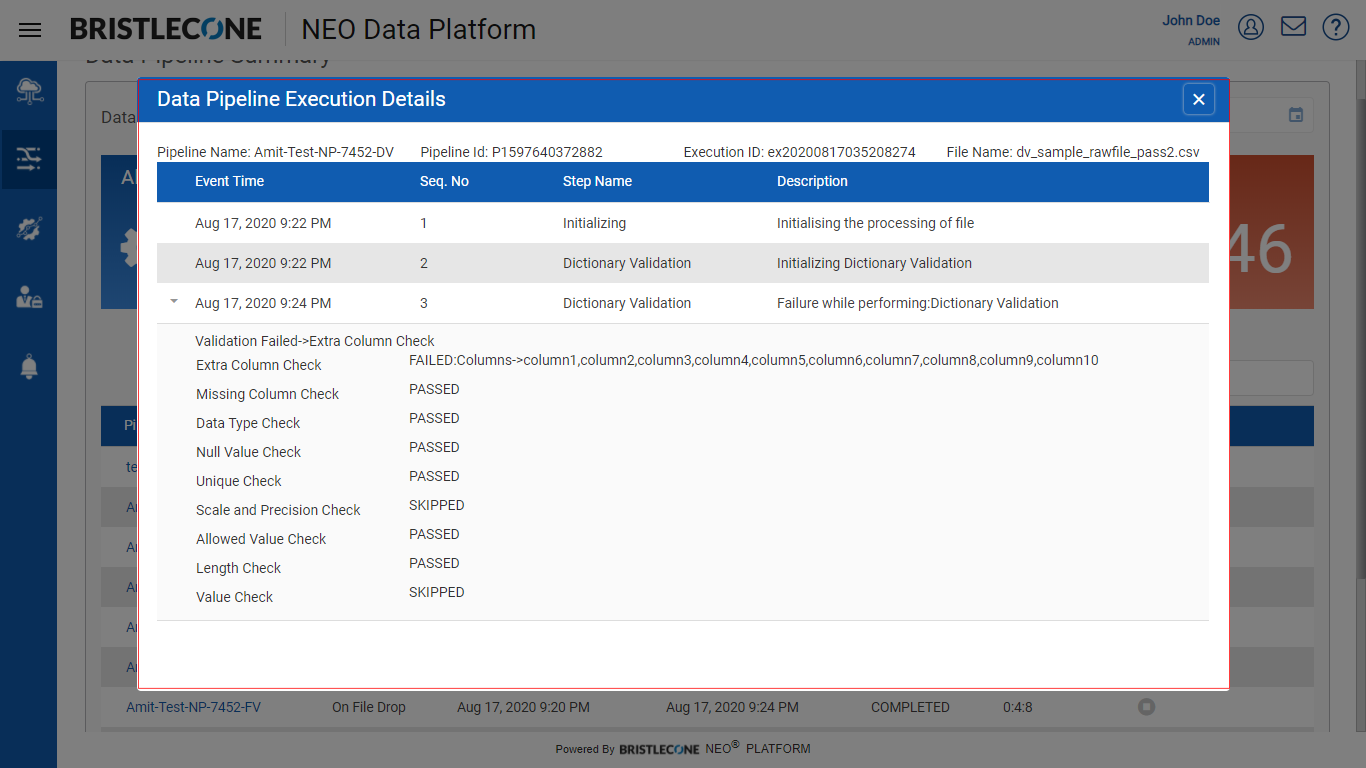Click the Description column header
1366x768 pixels.
click(812, 181)
